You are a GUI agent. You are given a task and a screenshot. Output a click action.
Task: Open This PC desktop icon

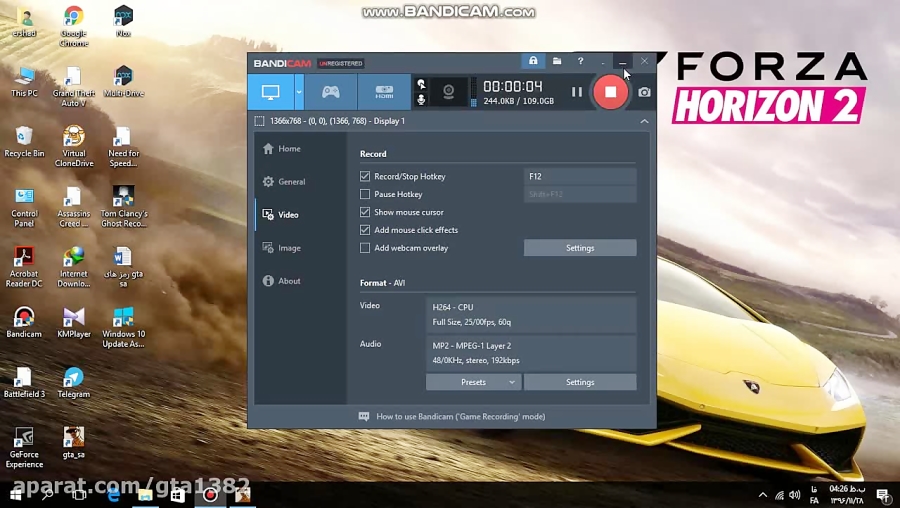(x=24, y=81)
